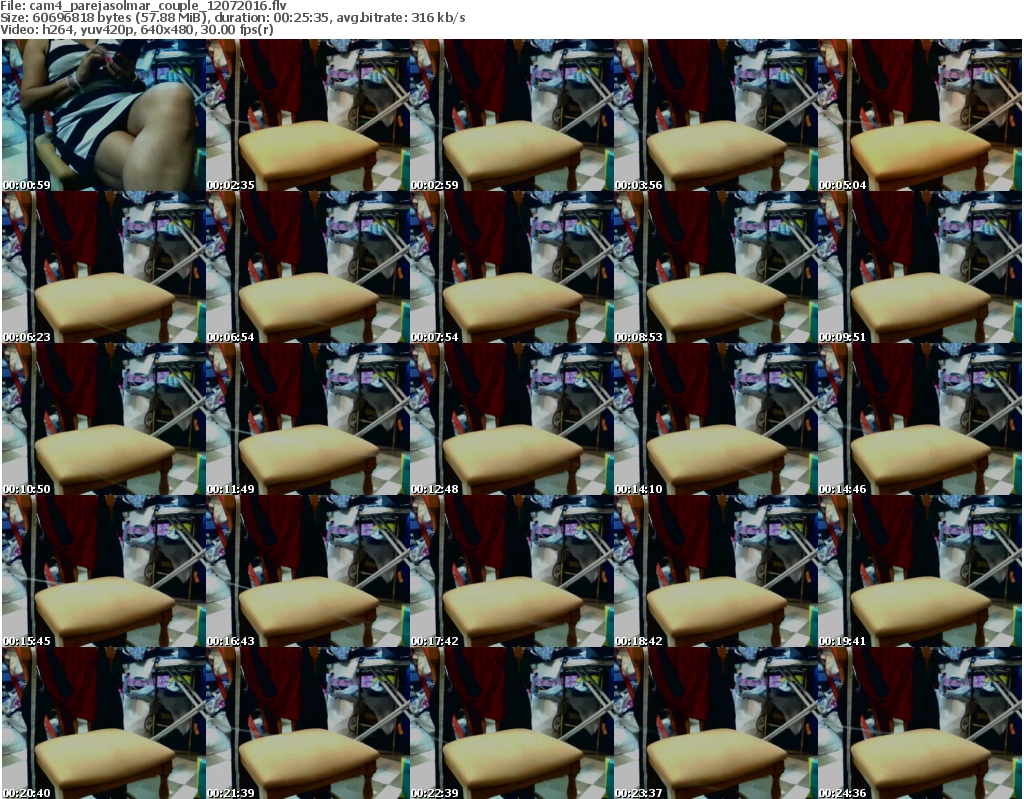Select the thumbnail stamped 00:02:35
The width and height of the screenshot is (1024, 799).
tap(308, 115)
